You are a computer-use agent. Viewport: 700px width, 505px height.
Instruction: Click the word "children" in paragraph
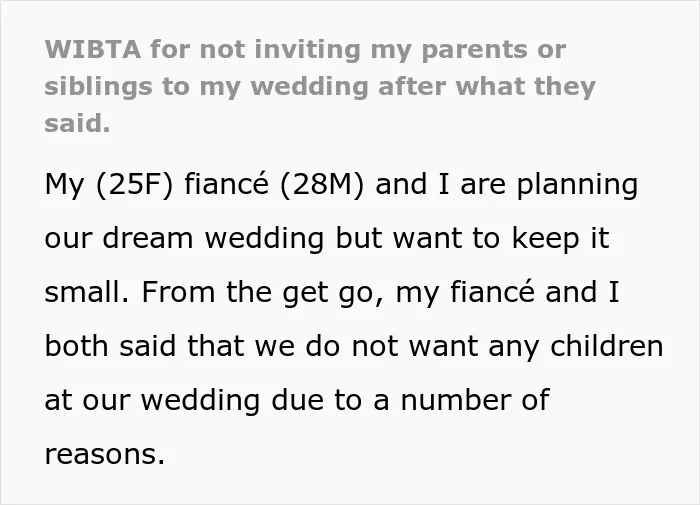point(607,346)
